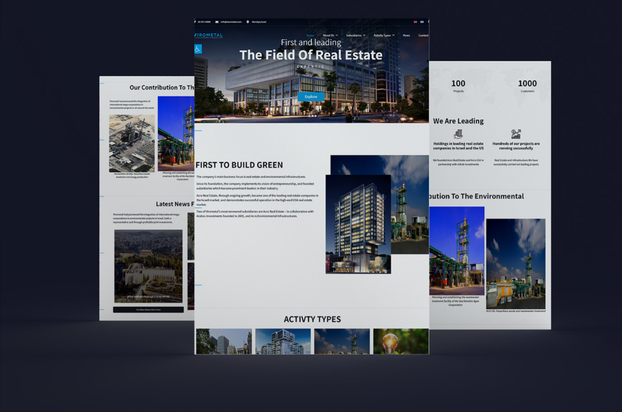The height and width of the screenshot is (412, 622).
Task: Click the lit skyscraper image on center page
Action: pyautogui.click(x=358, y=224)
